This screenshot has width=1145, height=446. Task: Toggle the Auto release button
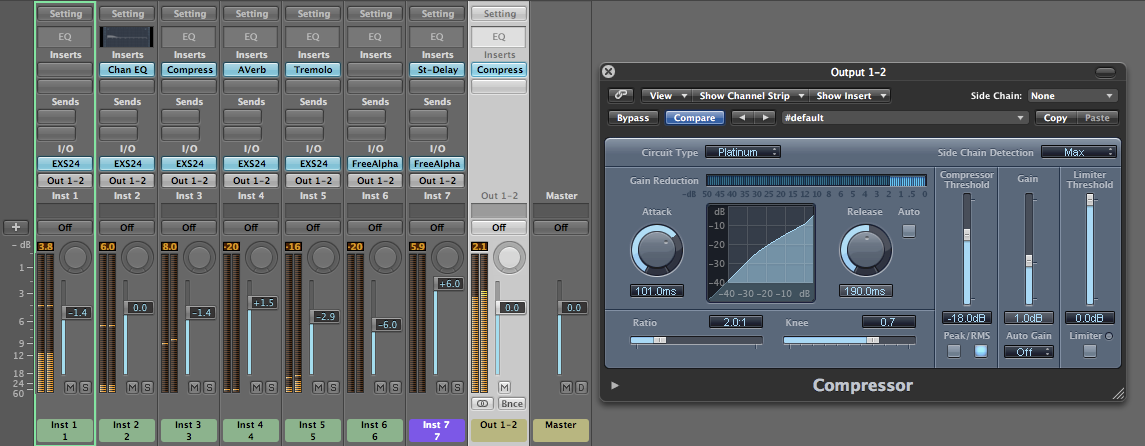pyautogui.click(x=908, y=231)
